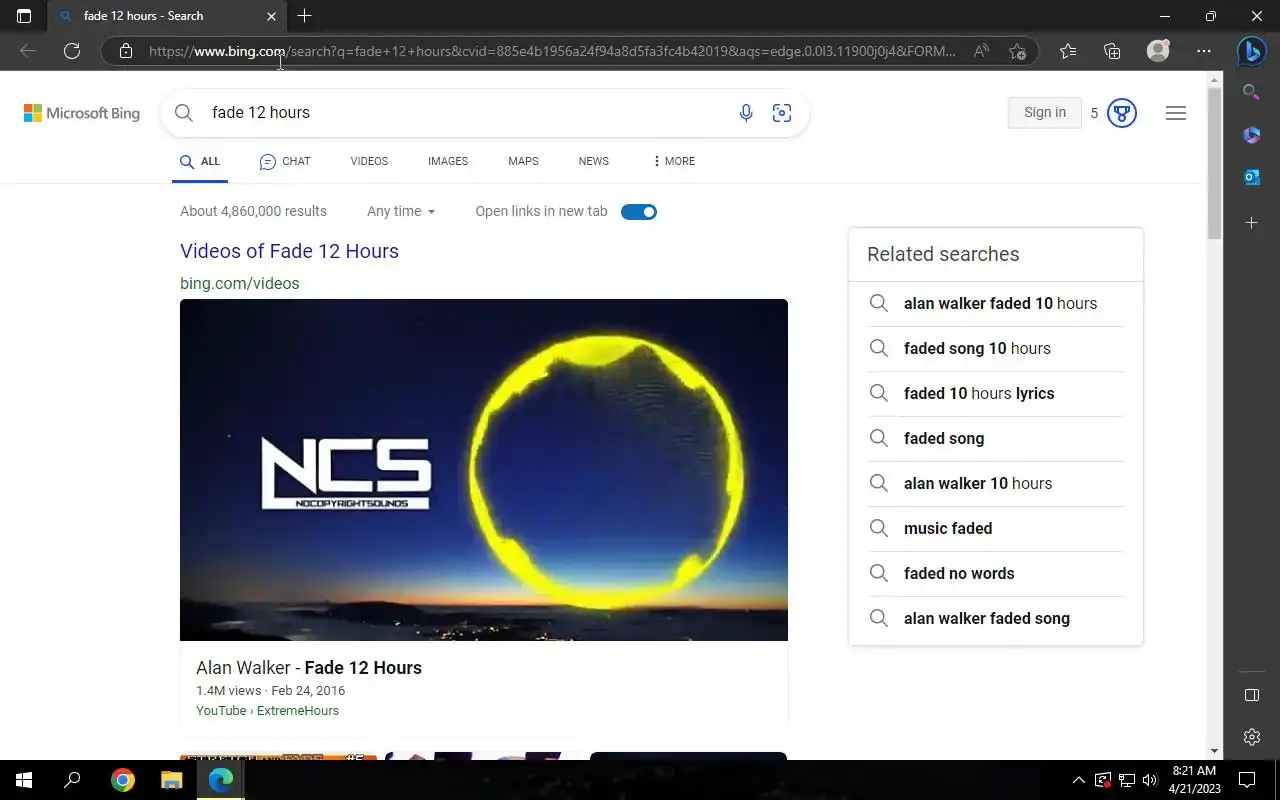Click the Edge taskbar icon
Image resolution: width=1280 pixels, height=800 pixels.
[221, 780]
